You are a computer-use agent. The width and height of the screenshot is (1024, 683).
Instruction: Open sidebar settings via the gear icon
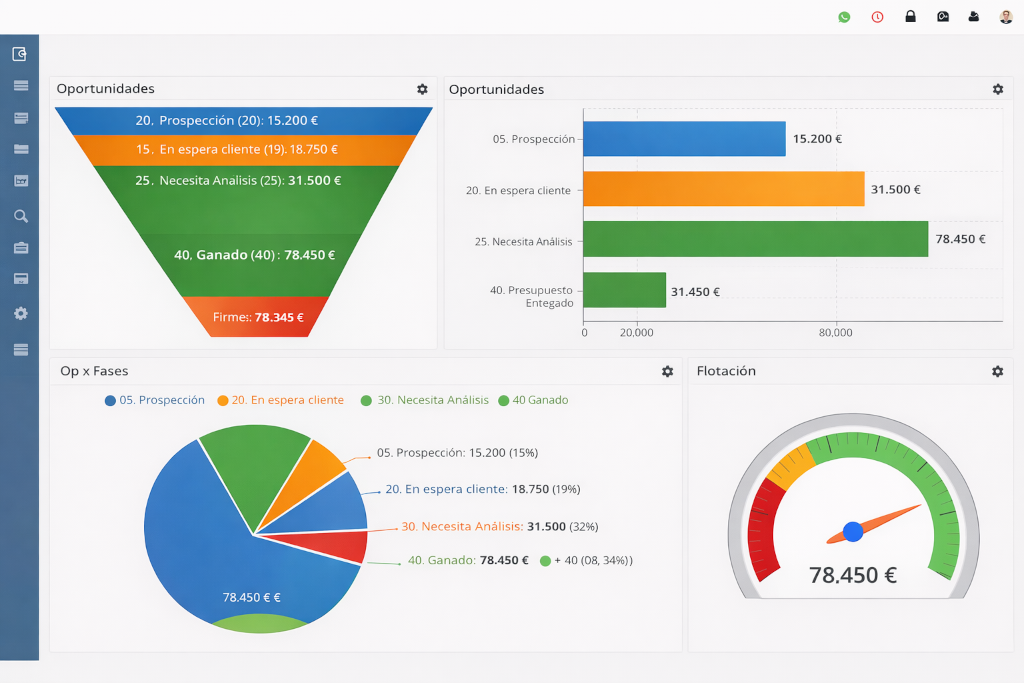click(18, 313)
